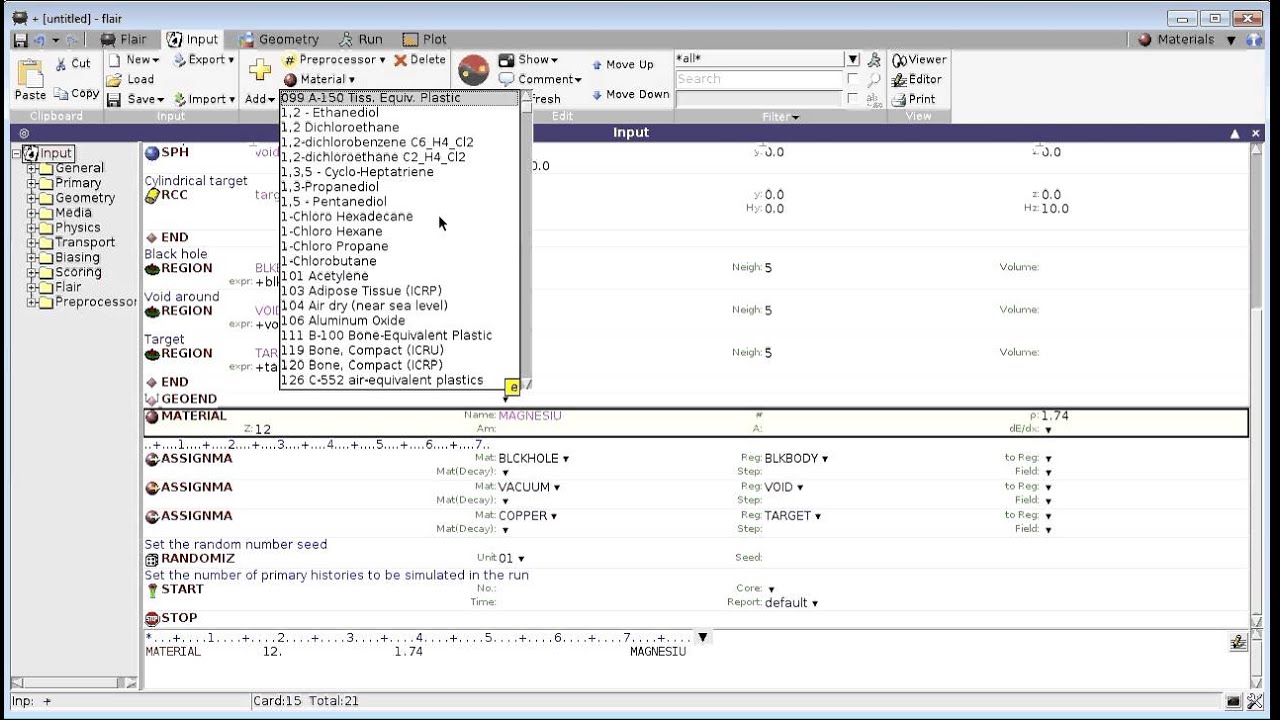Viewport: 1280px width, 720px height.
Task: Click the Z value 12 field
Action: coord(263,430)
